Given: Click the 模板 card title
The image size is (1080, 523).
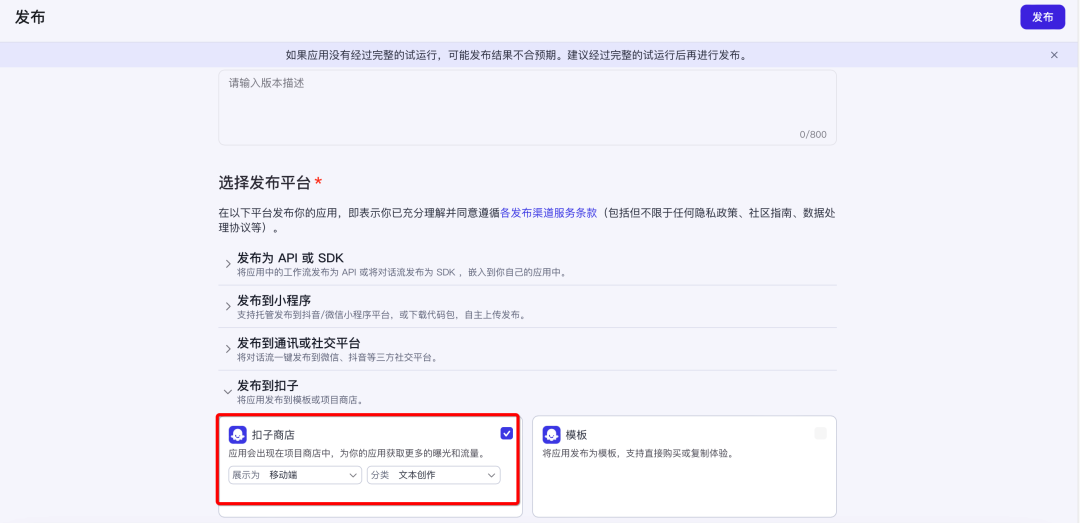Looking at the screenshot, I should pyautogui.click(x=577, y=435).
